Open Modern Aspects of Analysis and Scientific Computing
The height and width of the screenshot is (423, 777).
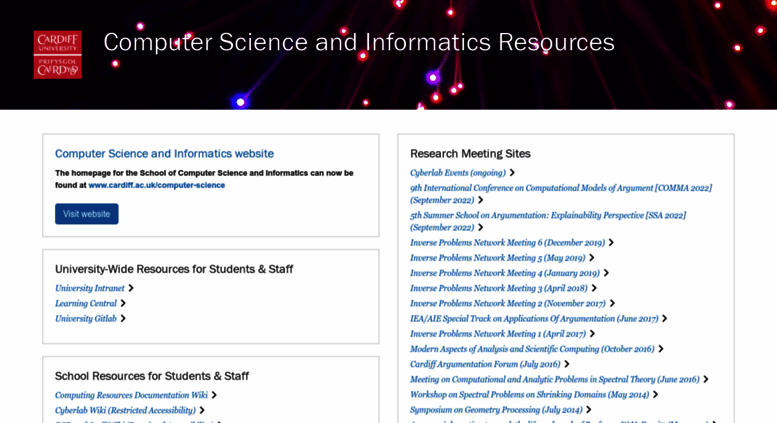click(532, 349)
